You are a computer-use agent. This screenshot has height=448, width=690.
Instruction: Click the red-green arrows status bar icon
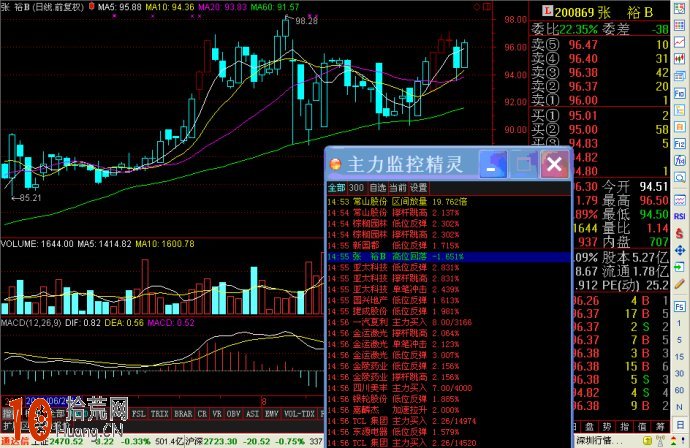click(674, 441)
